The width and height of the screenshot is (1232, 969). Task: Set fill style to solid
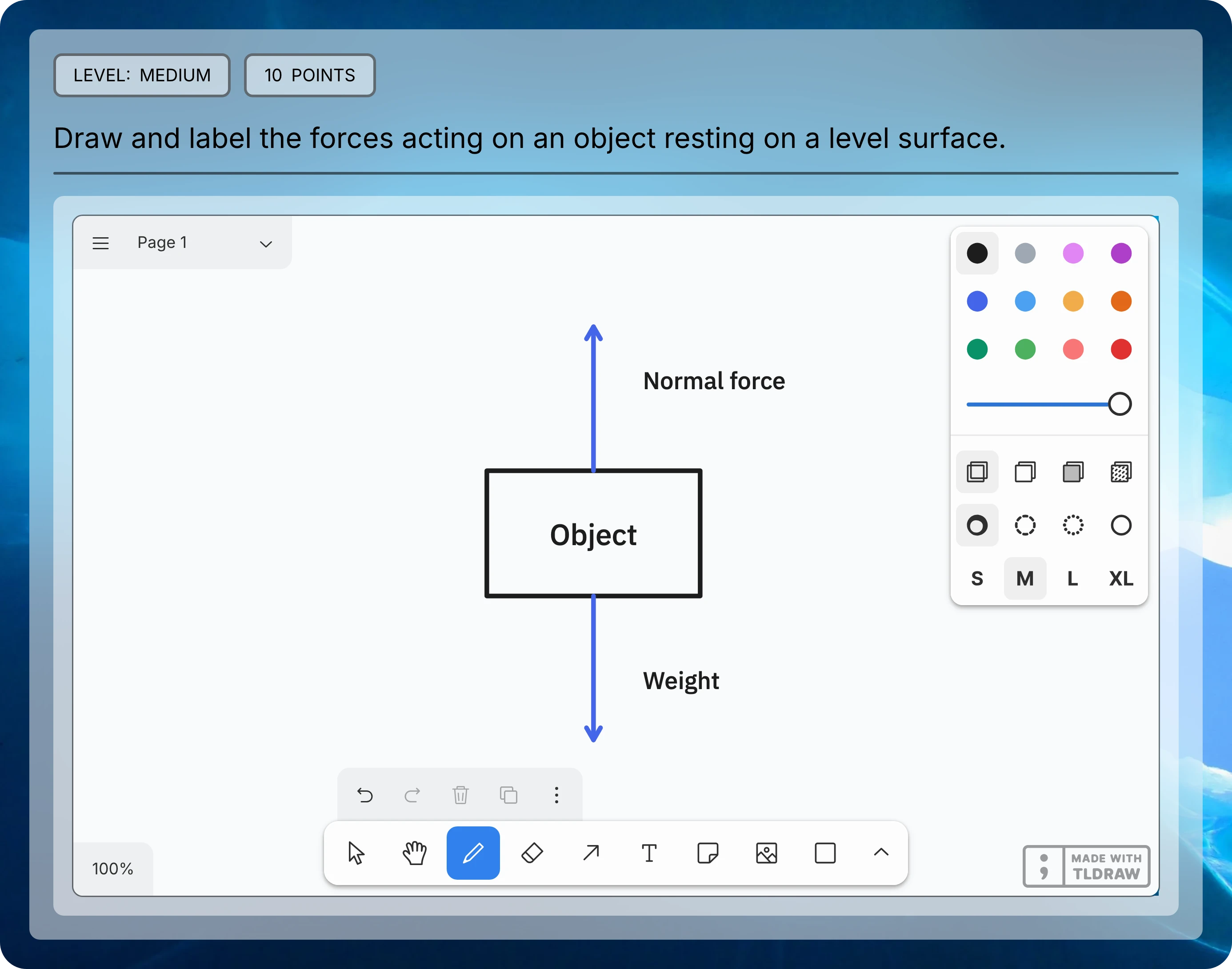point(1073,471)
